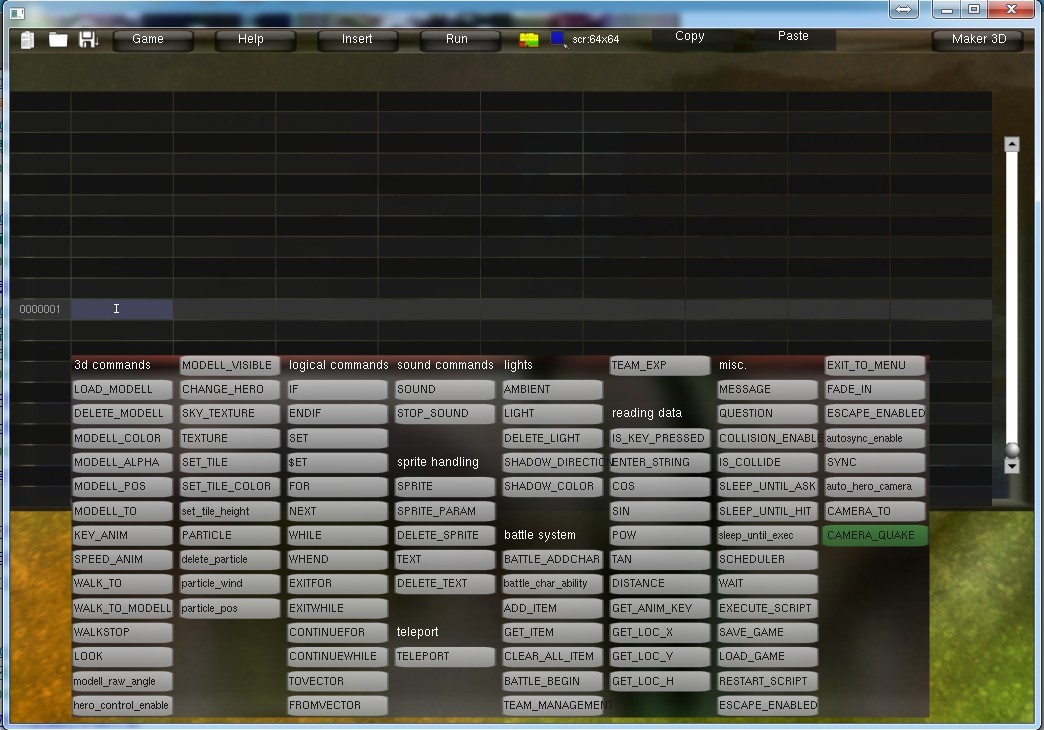This screenshot has width=1044, height=730.
Task: Click the scrollbar up arrow
Action: [x=1012, y=144]
